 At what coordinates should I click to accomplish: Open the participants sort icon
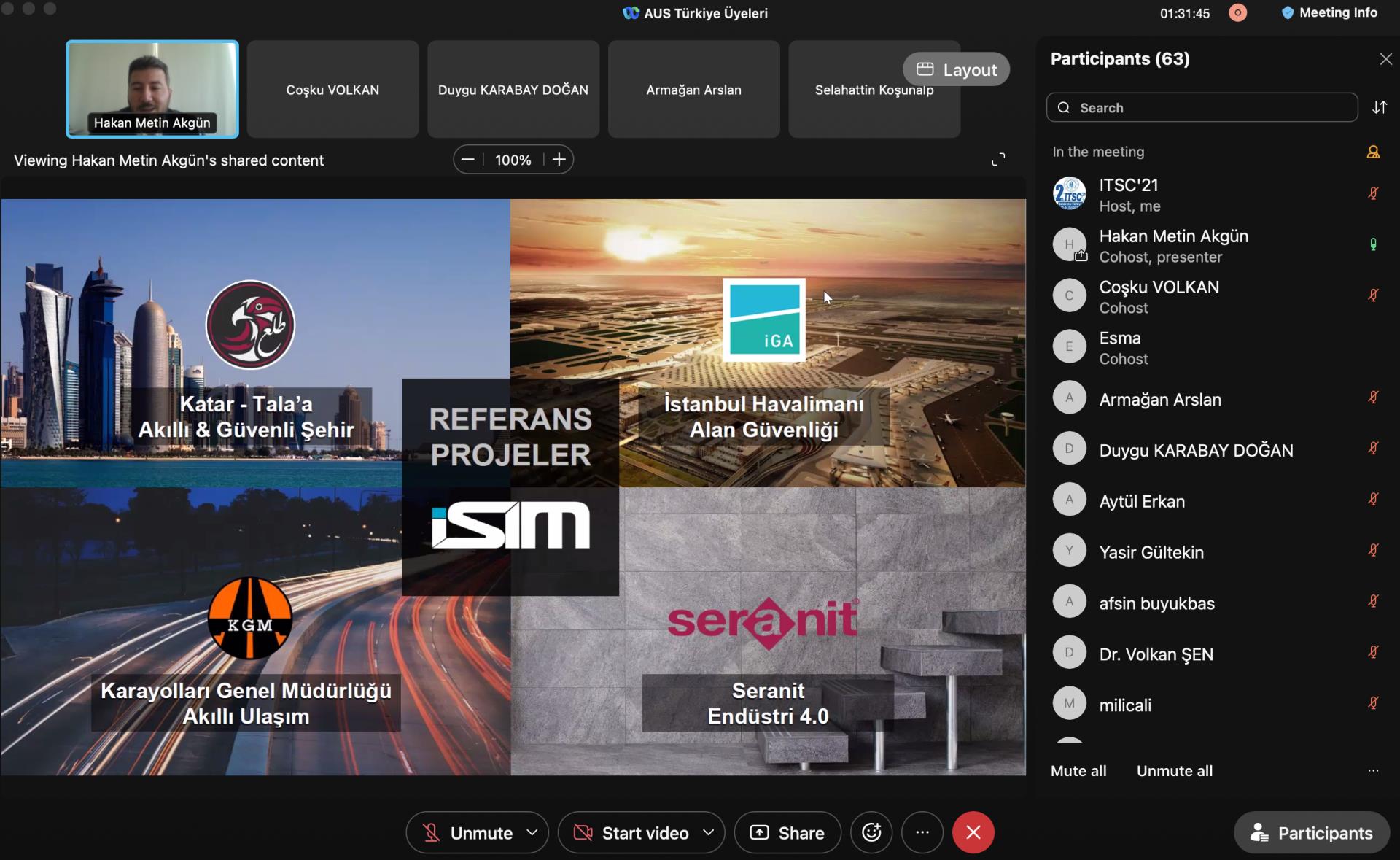point(1379,107)
